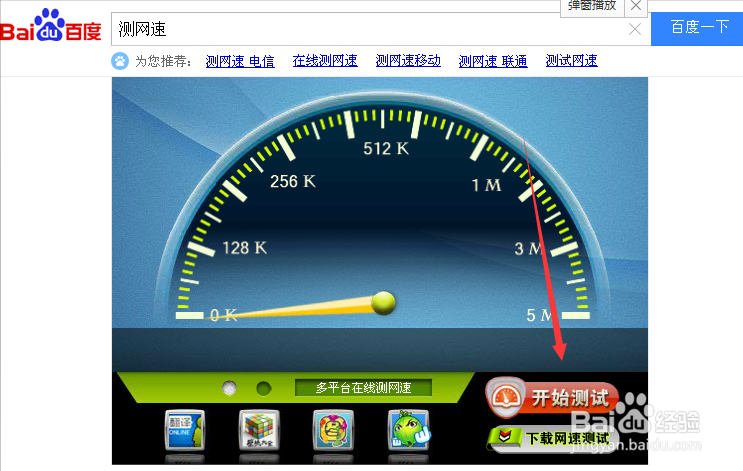Image resolution: width=743 pixels, height=471 pixels.
Task: Click the speedometer icon on start test button
Action: [x=506, y=398]
